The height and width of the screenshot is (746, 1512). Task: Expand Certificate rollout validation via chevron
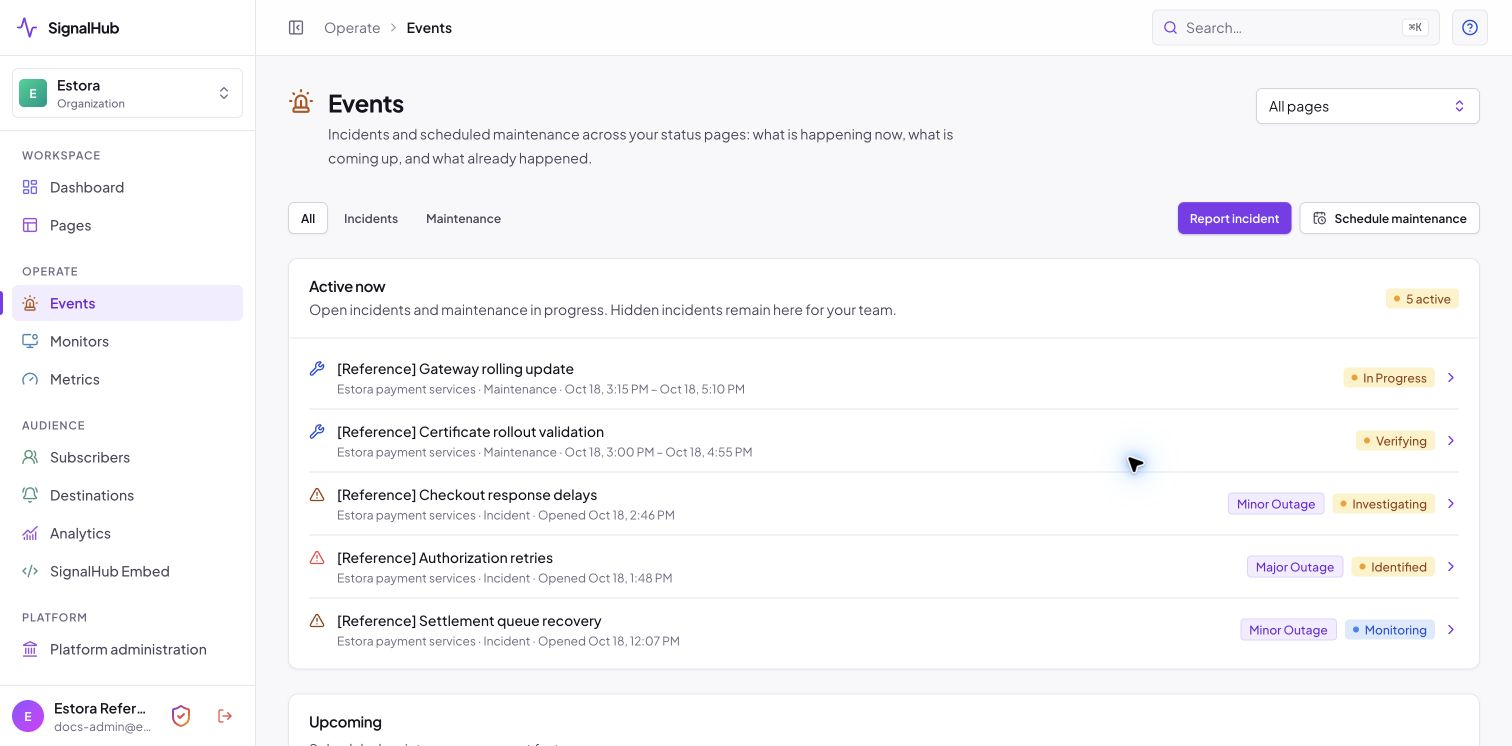[1451, 441]
